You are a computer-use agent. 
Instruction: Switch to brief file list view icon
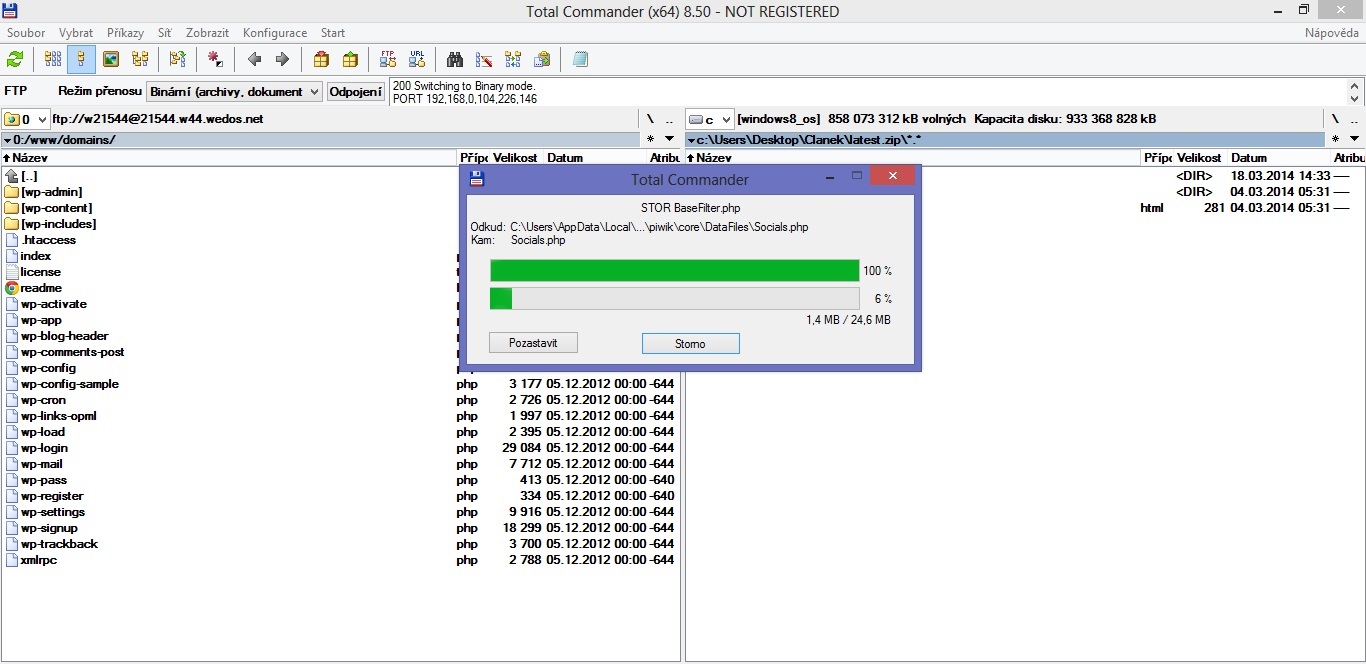53,59
